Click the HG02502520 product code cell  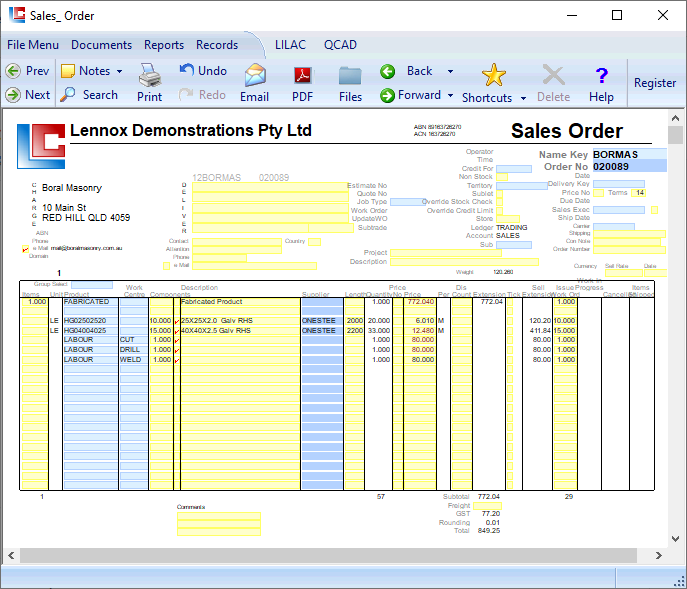(x=91, y=321)
